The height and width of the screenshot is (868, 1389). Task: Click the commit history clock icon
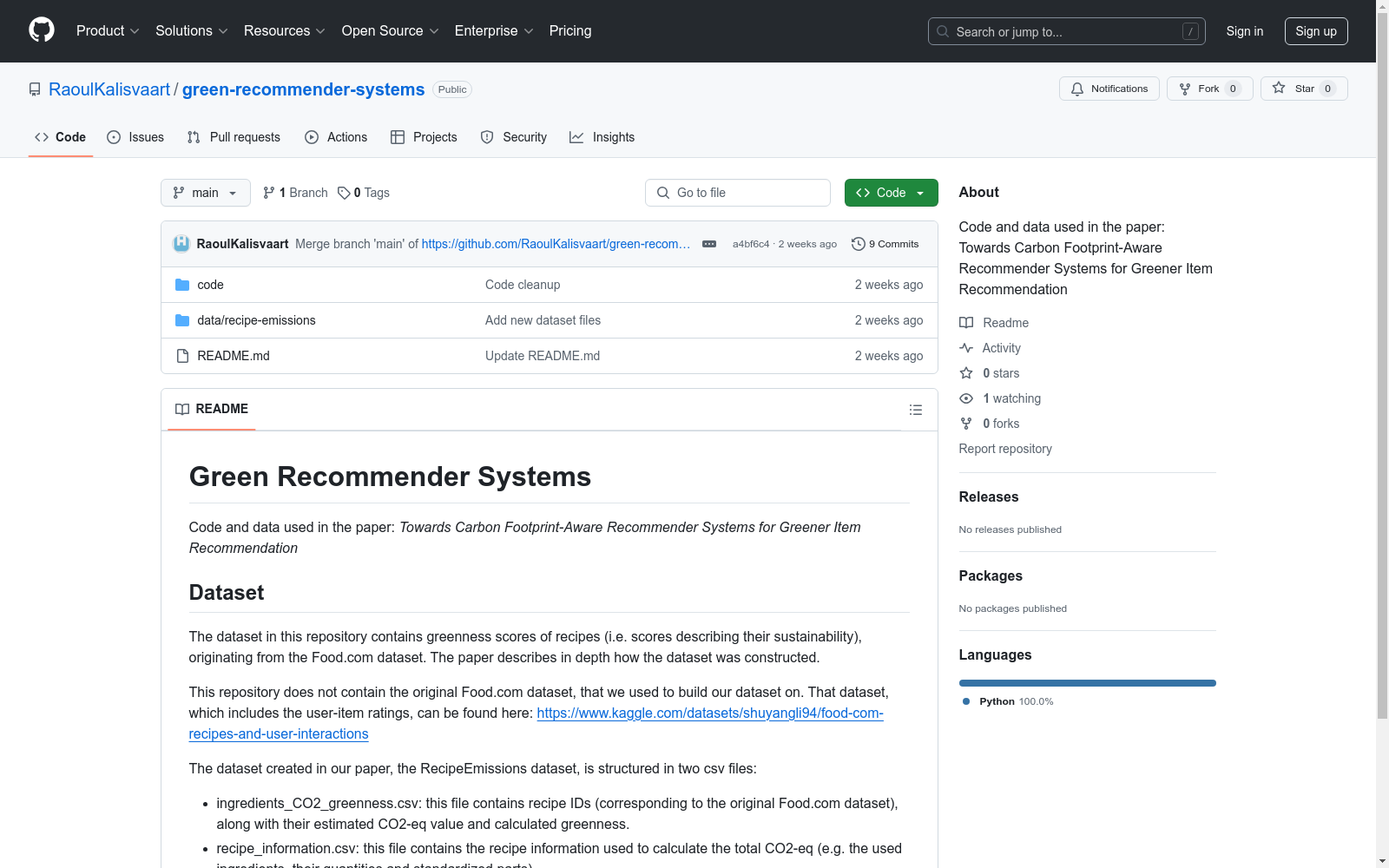[859, 244]
